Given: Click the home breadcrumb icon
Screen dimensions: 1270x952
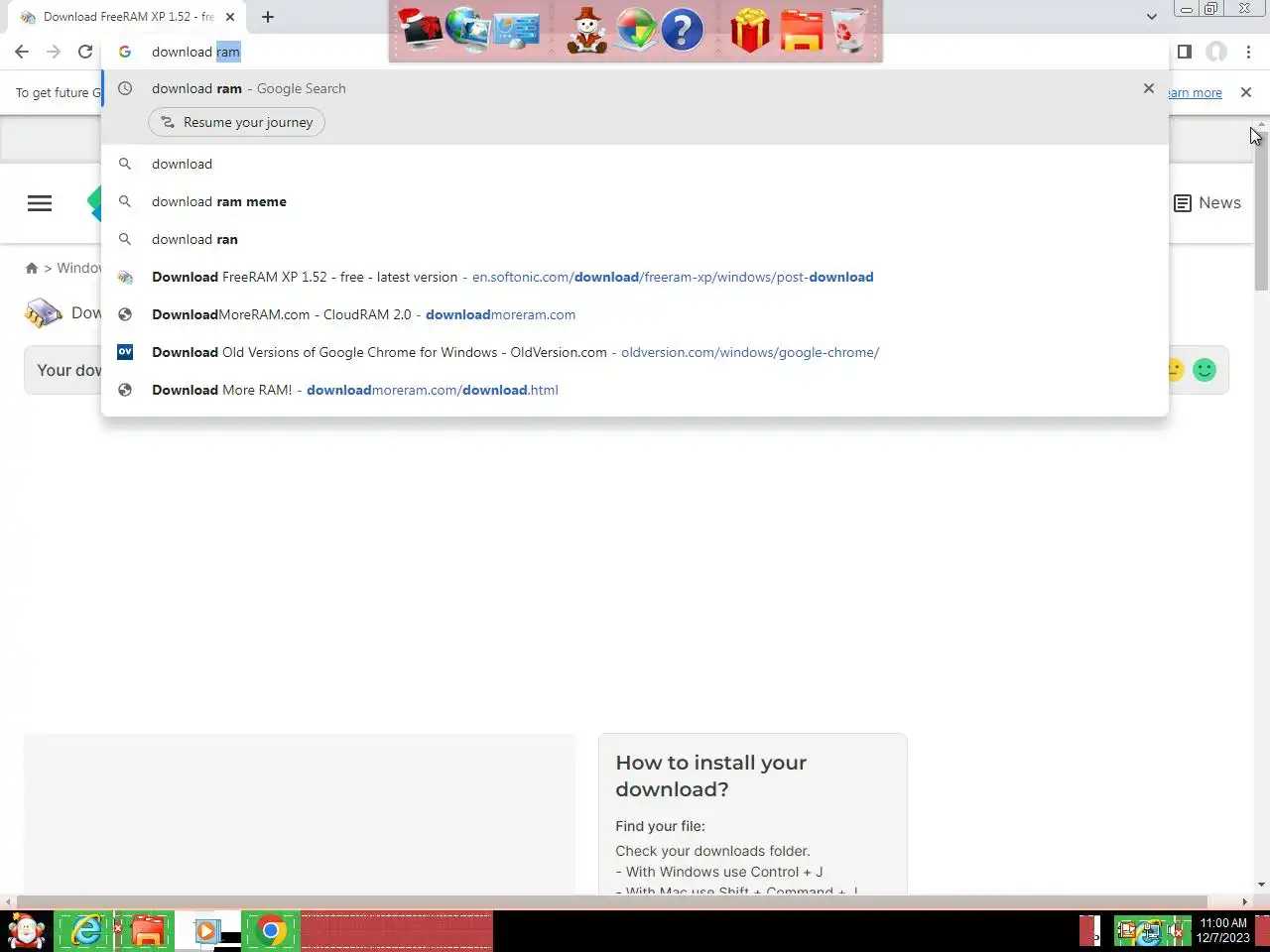Looking at the screenshot, I should point(32,268).
